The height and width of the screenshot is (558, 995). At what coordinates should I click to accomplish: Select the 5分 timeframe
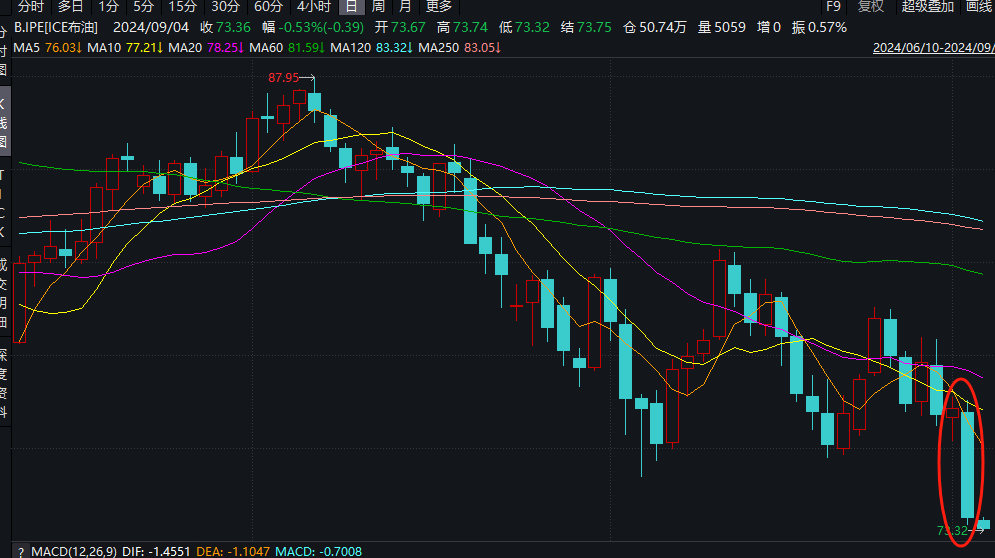(144, 6)
